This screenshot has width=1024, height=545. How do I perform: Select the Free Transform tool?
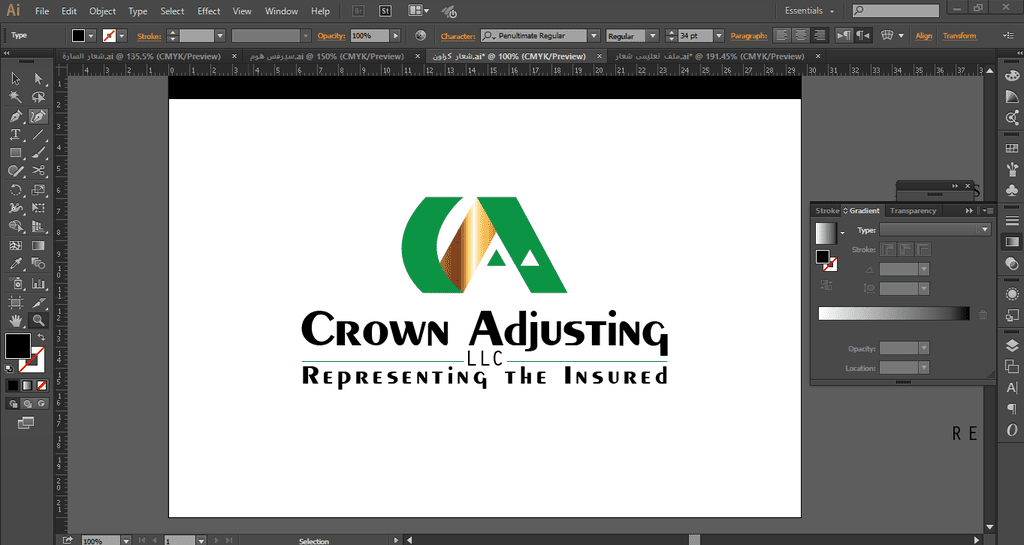39,208
